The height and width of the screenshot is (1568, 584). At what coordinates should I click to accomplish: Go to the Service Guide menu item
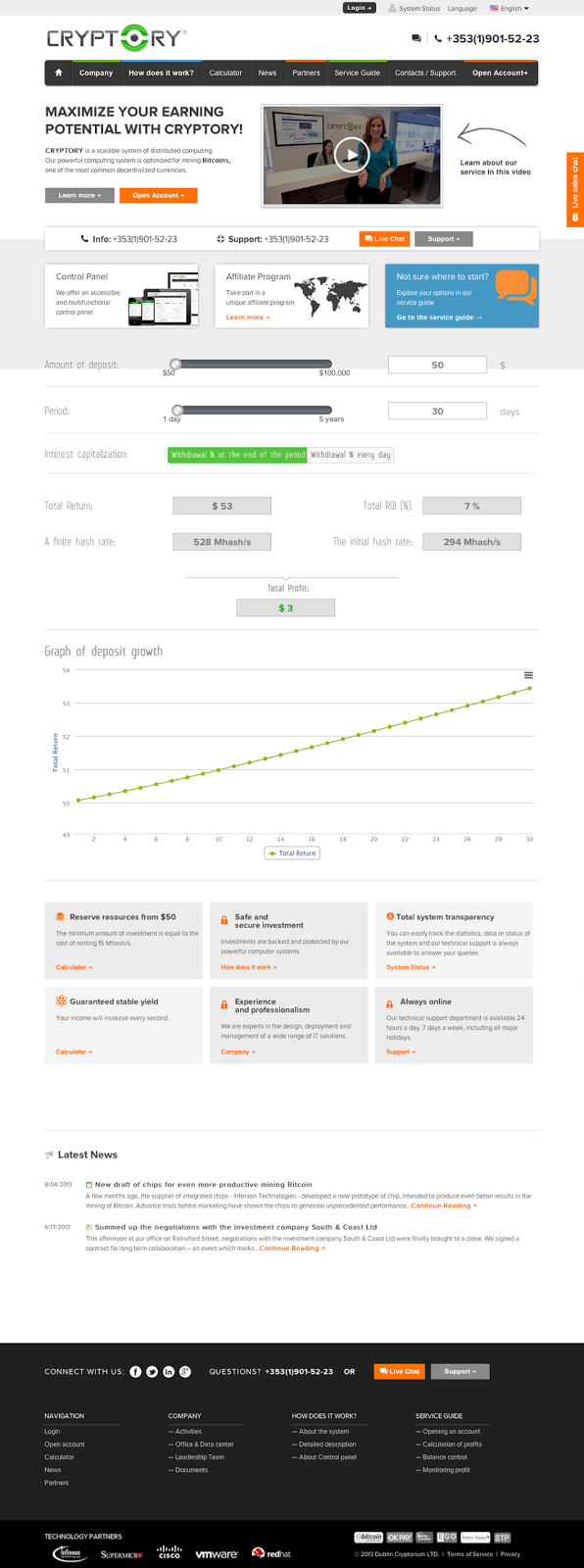click(x=357, y=73)
